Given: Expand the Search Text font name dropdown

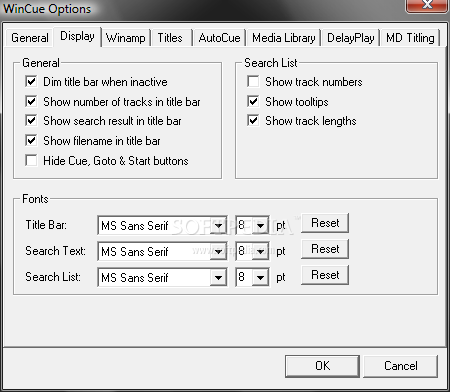Looking at the screenshot, I should [x=219, y=251].
